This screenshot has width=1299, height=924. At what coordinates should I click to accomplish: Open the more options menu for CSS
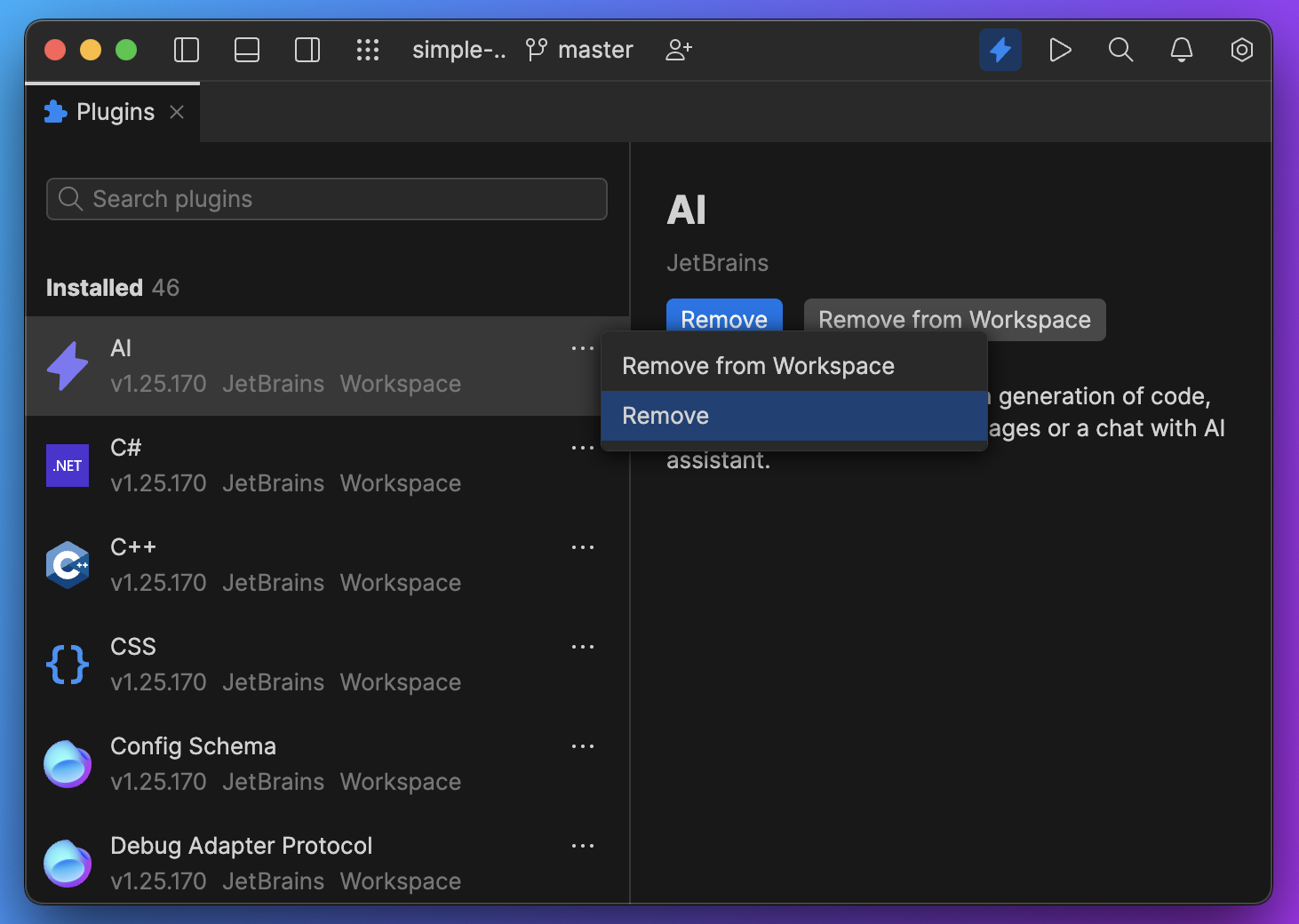583,647
